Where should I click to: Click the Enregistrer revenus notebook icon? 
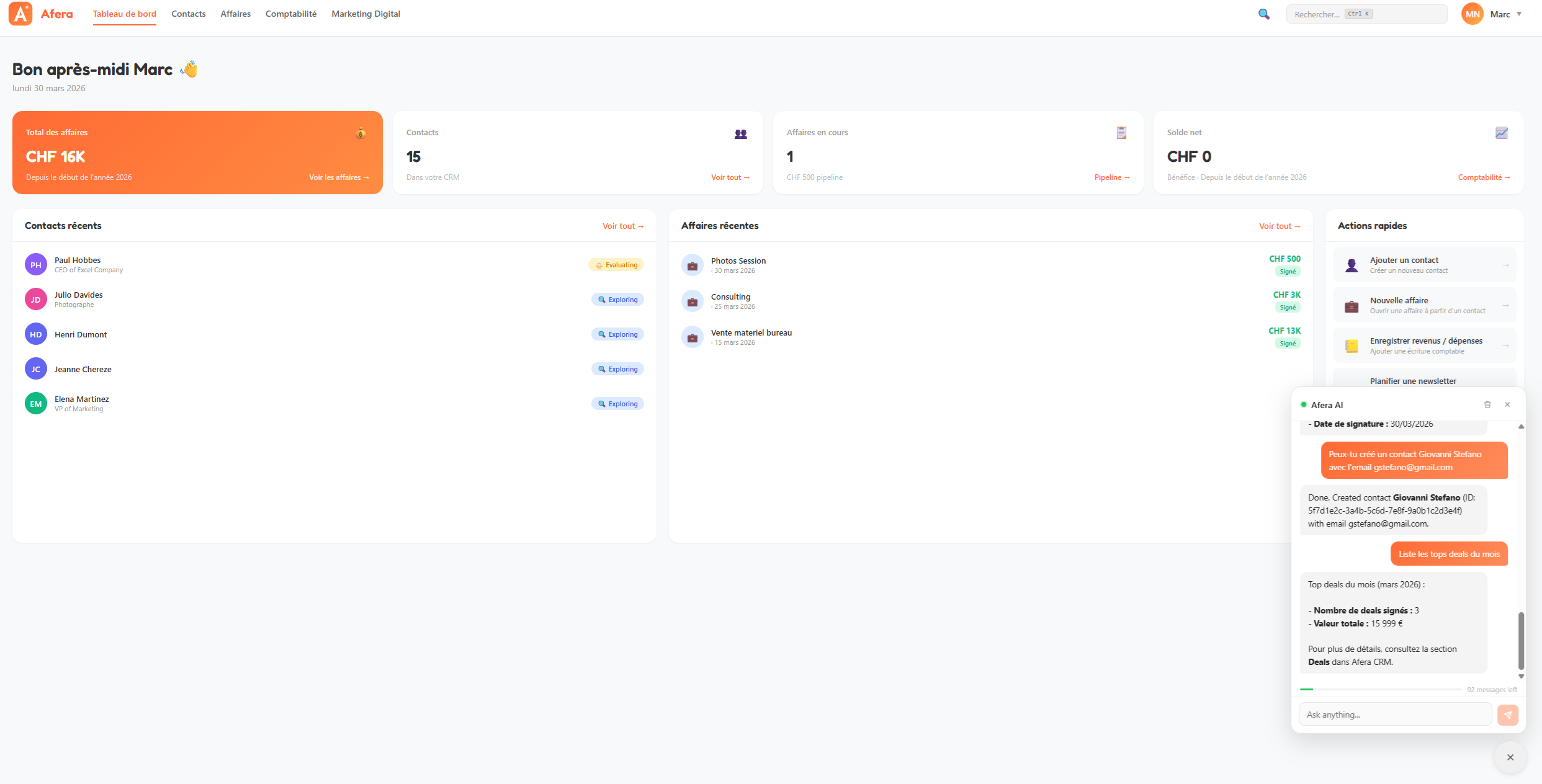coord(1351,345)
